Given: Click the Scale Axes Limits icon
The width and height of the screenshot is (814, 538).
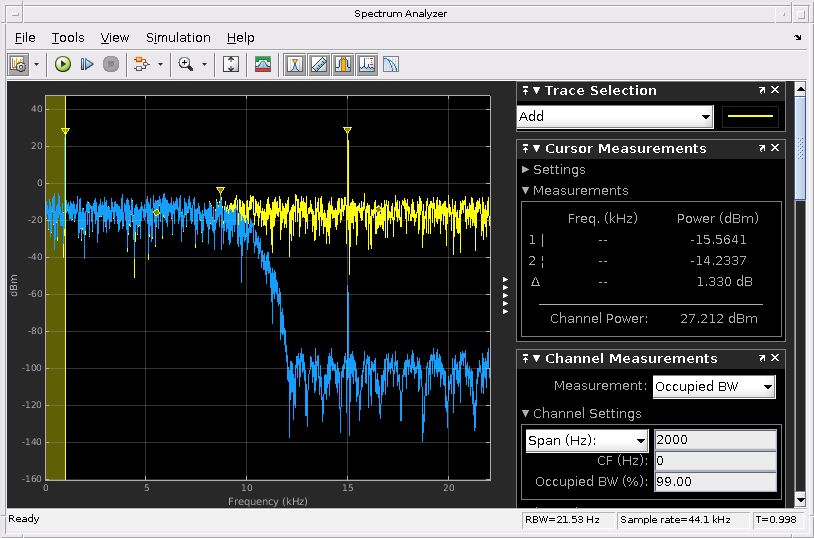Looking at the screenshot, I should (231, 64).
